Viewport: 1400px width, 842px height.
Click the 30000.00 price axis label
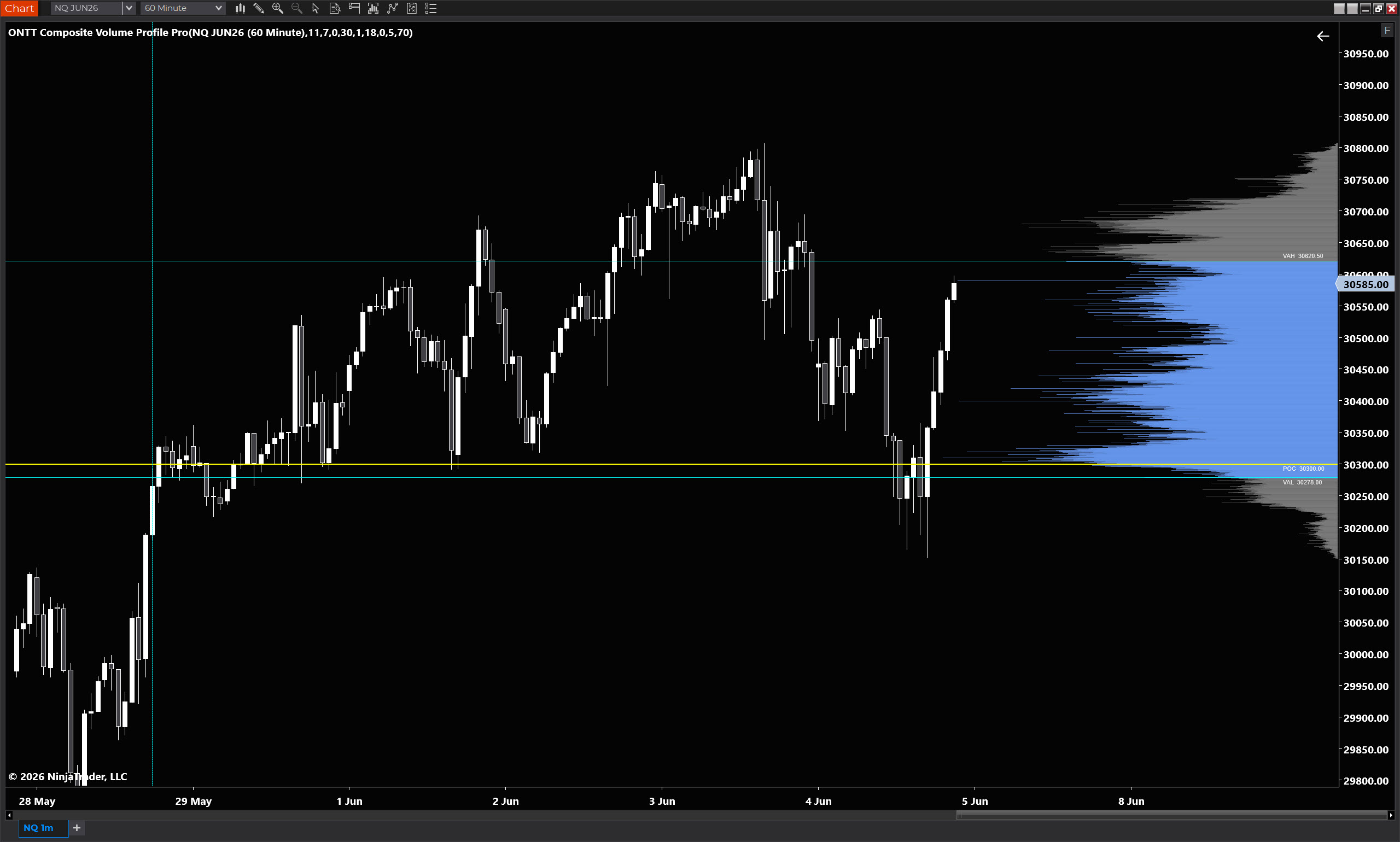point(1366,655)
